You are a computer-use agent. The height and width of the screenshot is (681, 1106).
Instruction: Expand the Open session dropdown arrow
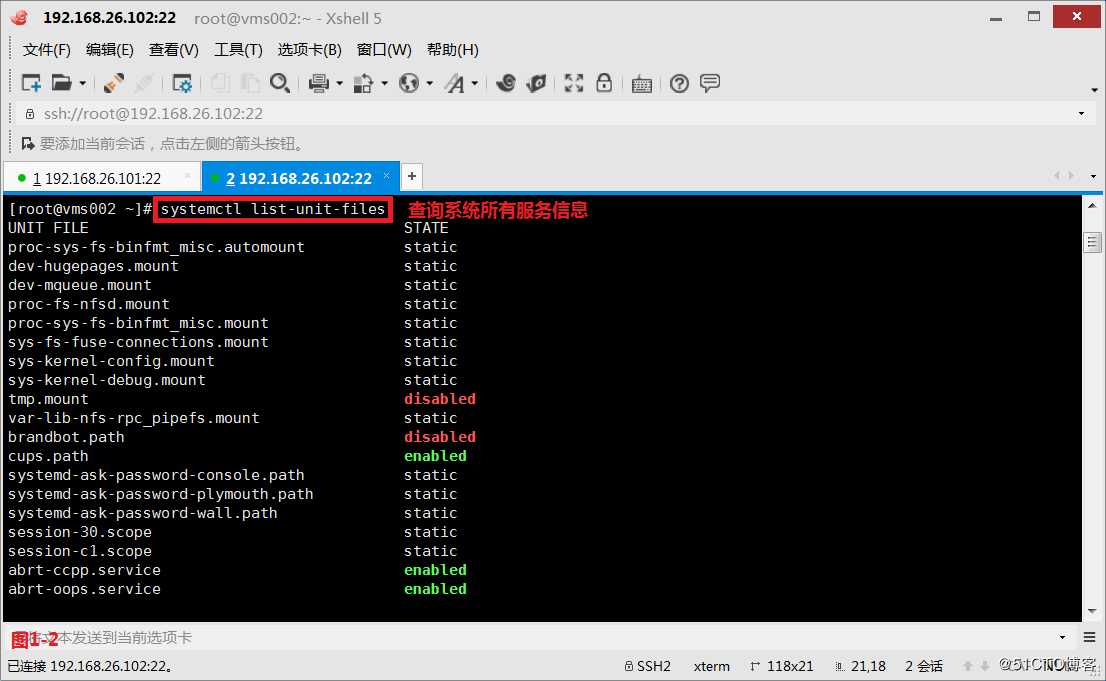coord(83,84)
